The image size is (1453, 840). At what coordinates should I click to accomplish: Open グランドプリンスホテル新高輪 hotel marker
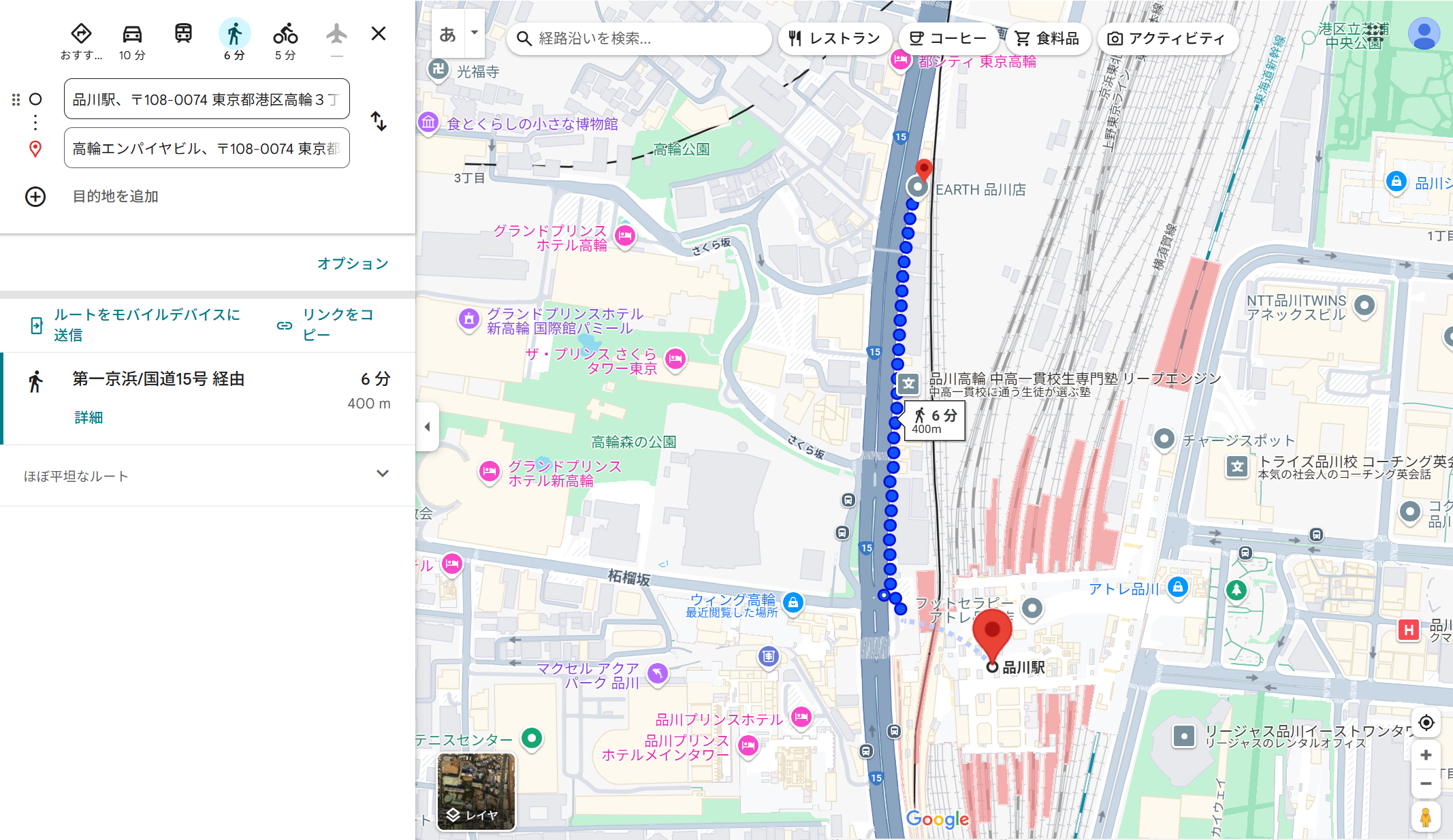point(489,471)
